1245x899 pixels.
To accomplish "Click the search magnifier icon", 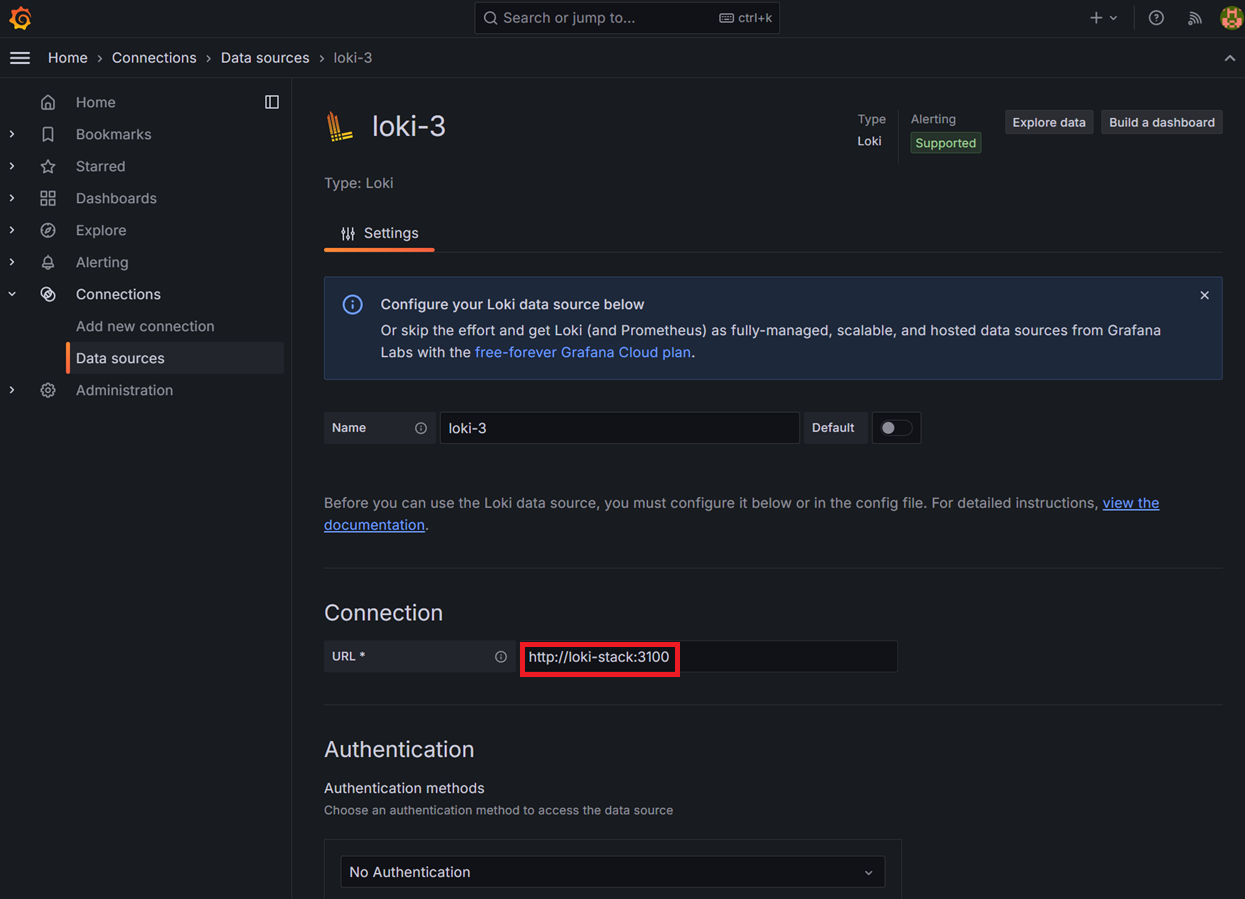I will [x=490, y=18].
